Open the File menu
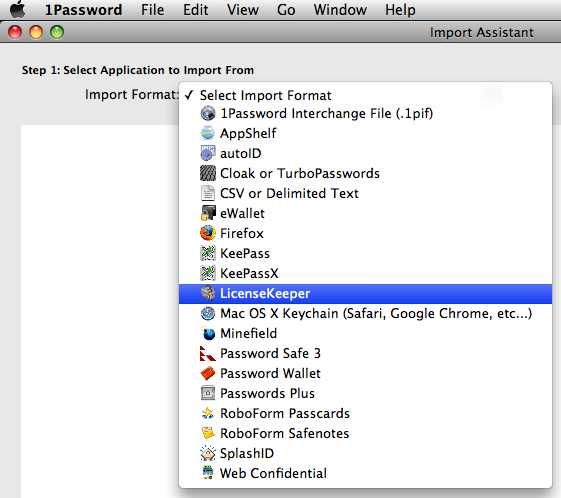This screenshot has height=498, width=561. [152, 10]
